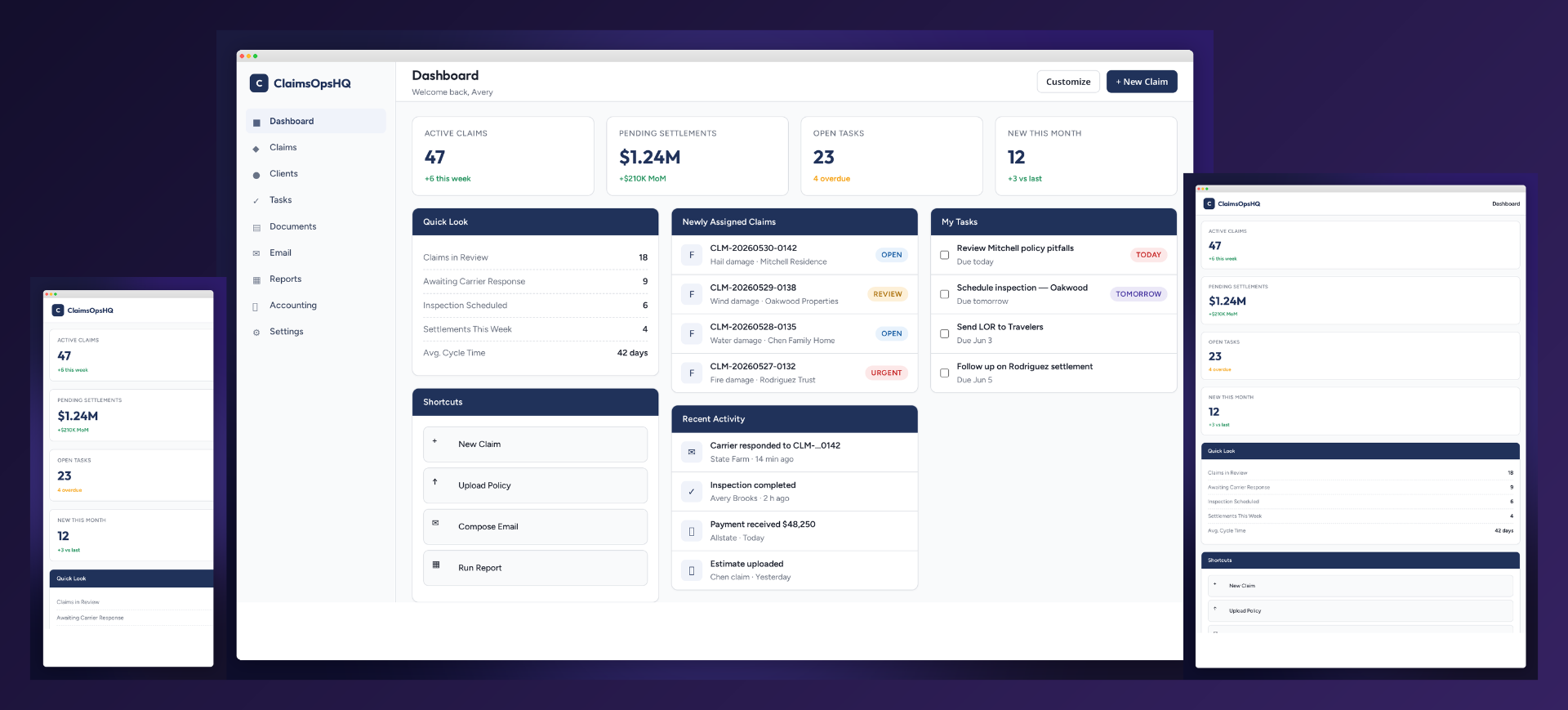Image resolution: width=1568 pixels, height=710 pixels.
Task: Click the icon beside Payment received $48,250
Action: pyautogui.click(x=692, y=531)
